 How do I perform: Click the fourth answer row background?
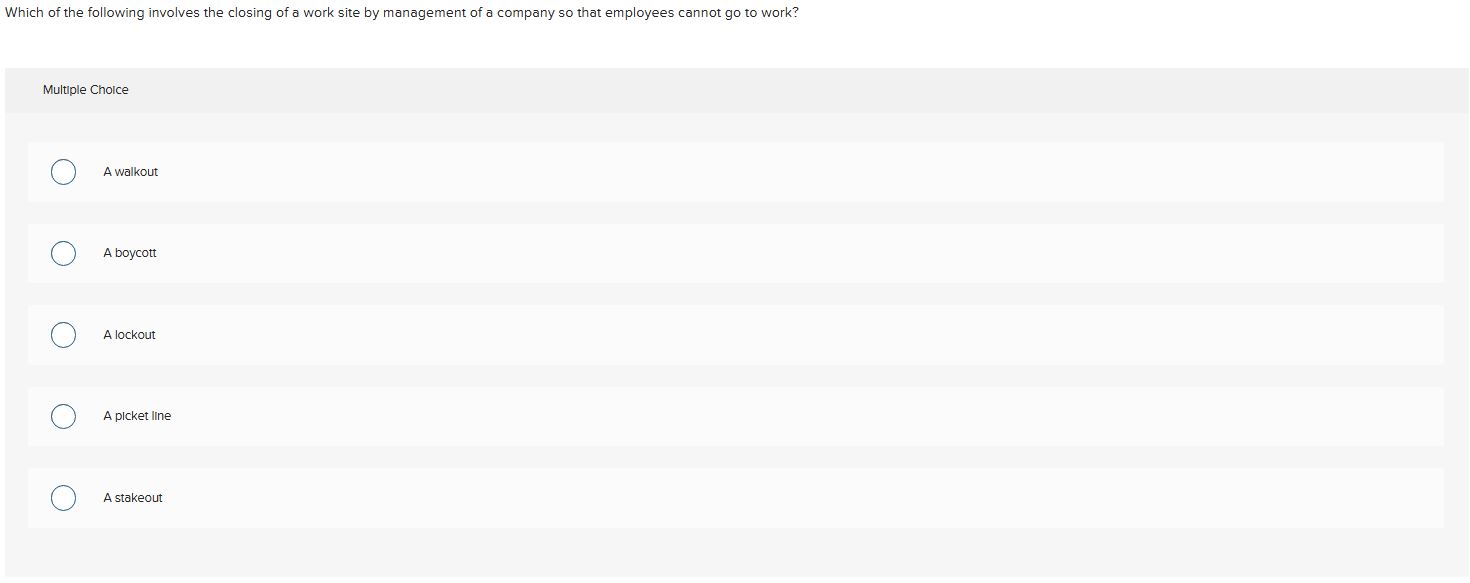[700, 416]
